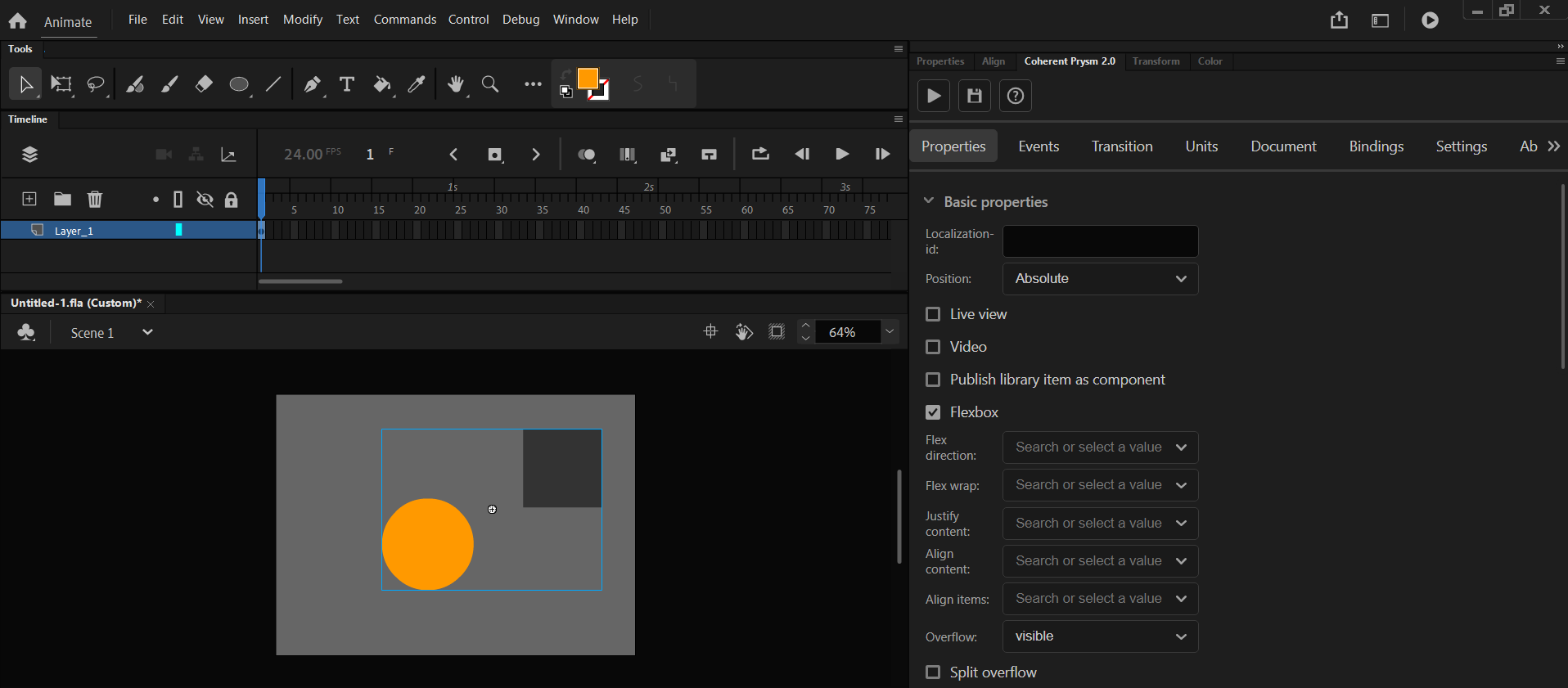Open the Flex direction dropdown
1568x688 pixels.
(x=1101, y=447)
